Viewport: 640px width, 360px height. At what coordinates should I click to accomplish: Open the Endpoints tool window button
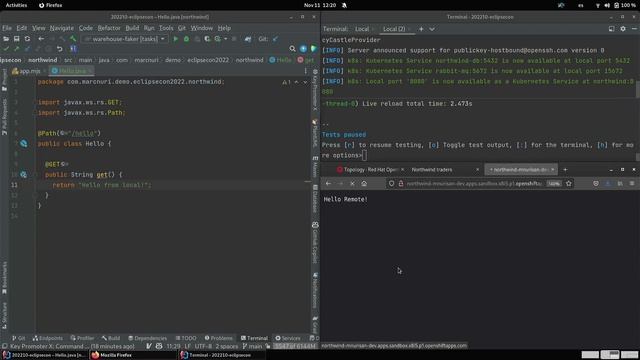[48, 338]
